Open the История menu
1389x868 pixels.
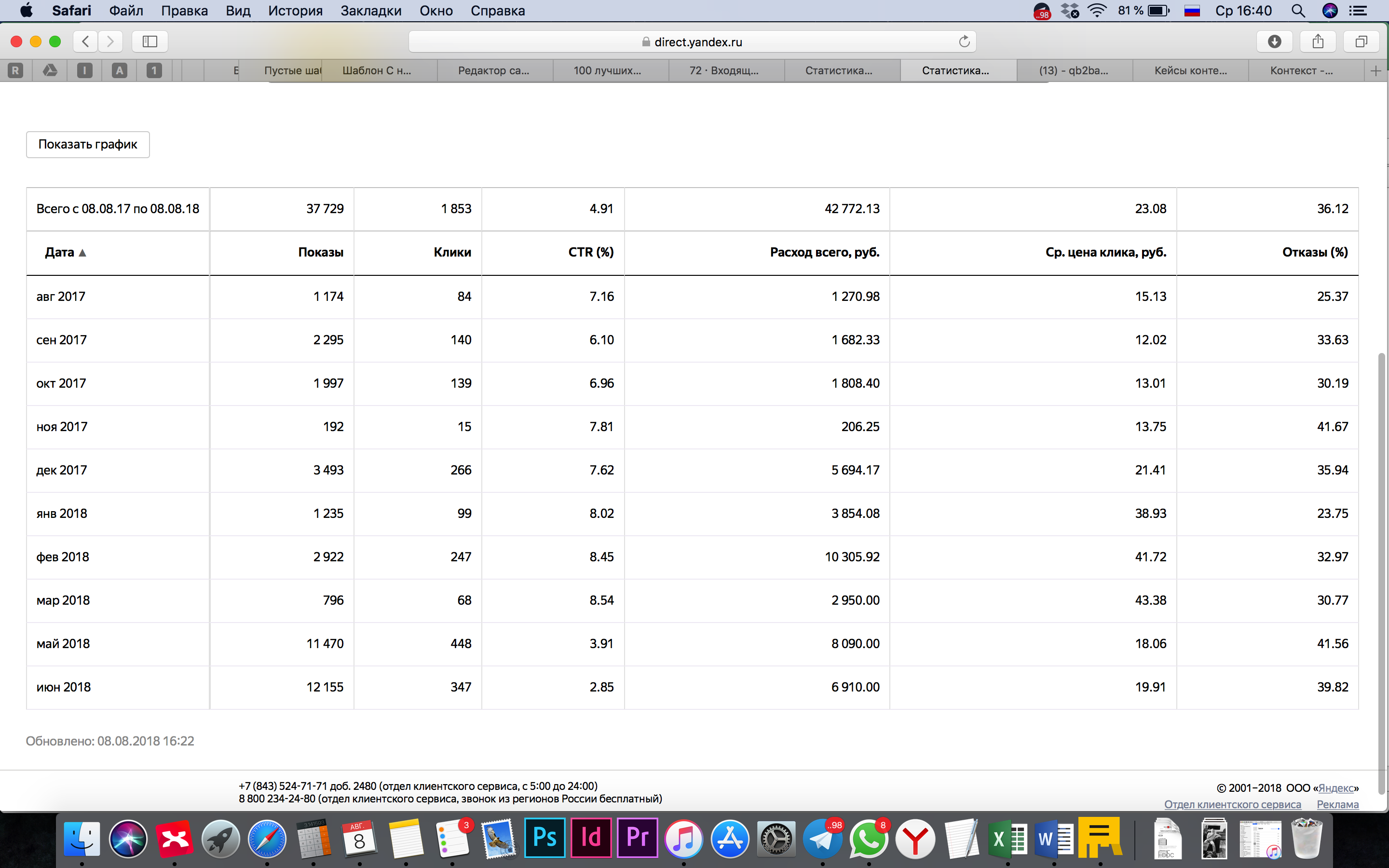coord(295,11)
